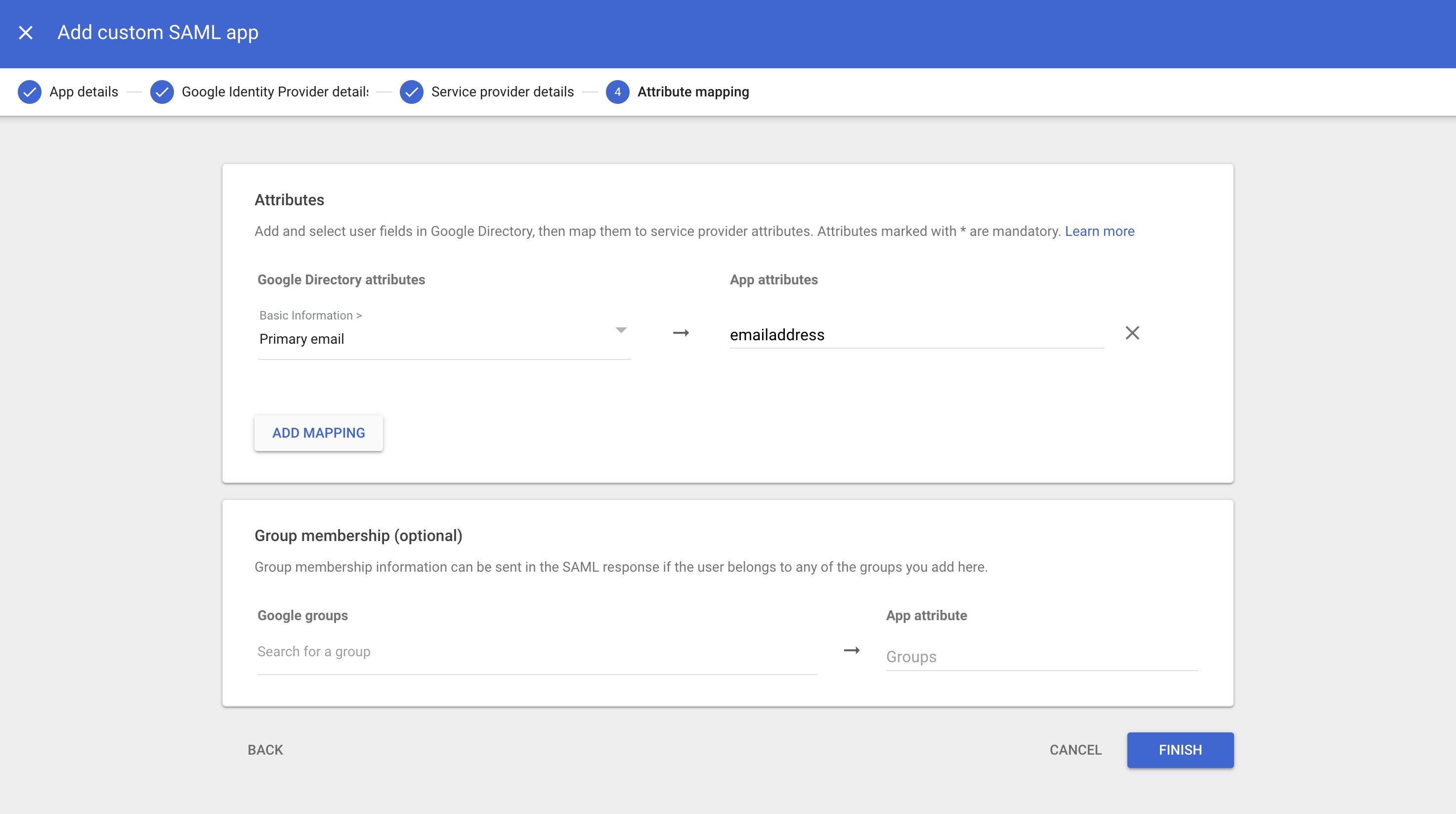
Task: Focus the Search for a group field
Action: pos(537,652)
